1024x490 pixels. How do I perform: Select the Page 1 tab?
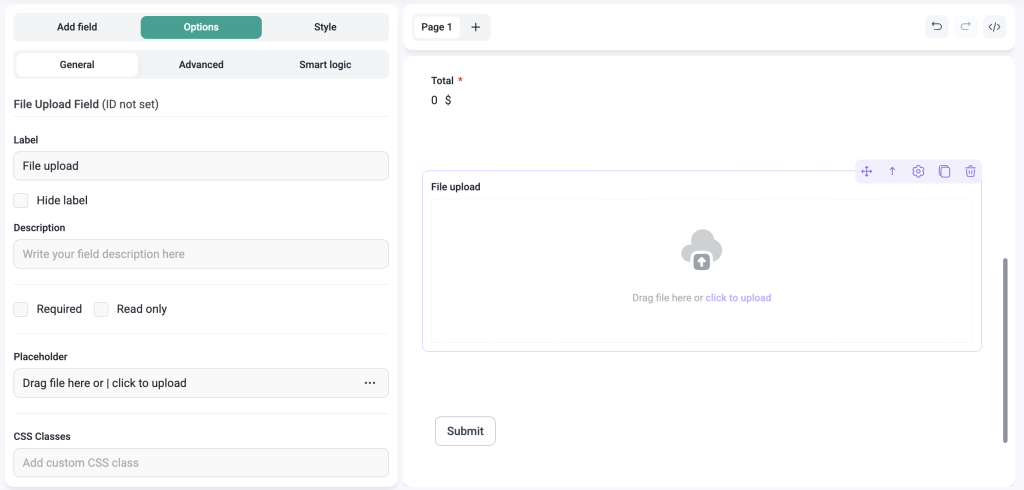click(437, 27)
